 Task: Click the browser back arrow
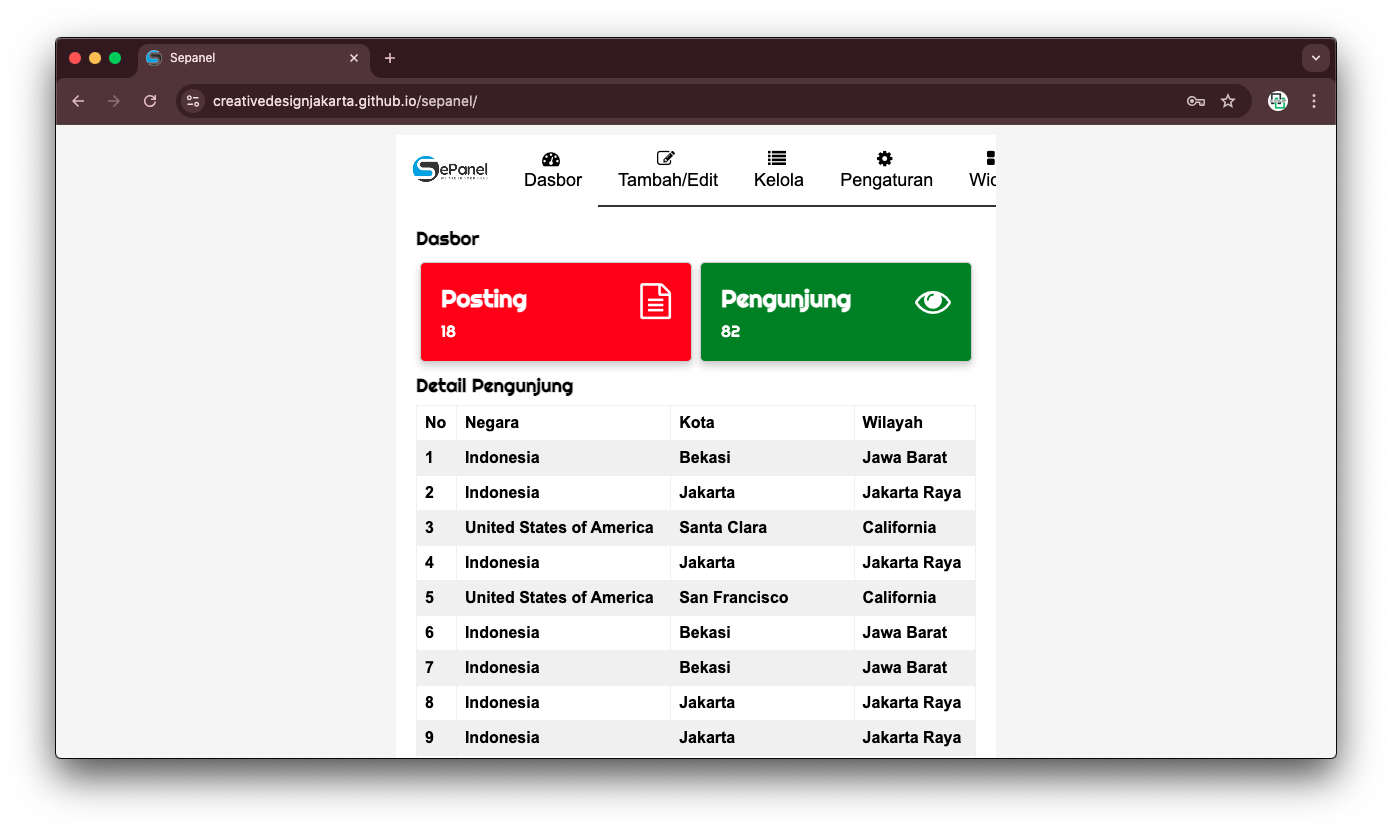(78, 101)
